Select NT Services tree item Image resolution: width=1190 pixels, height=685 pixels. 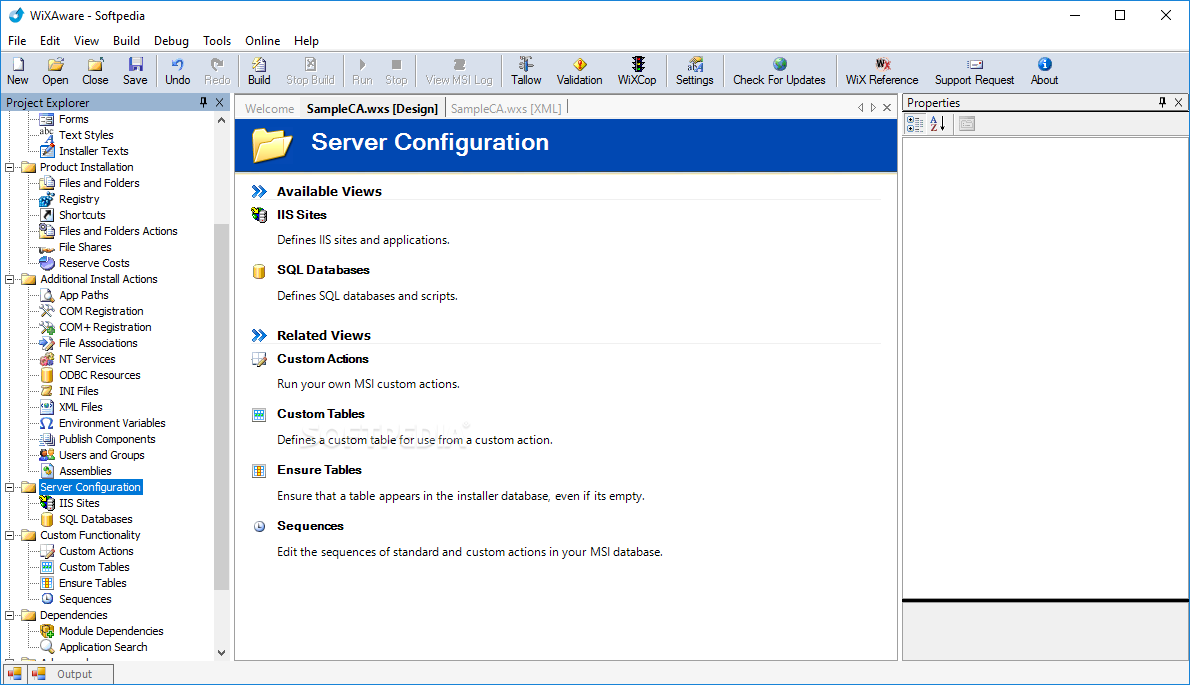coord(87,359)
